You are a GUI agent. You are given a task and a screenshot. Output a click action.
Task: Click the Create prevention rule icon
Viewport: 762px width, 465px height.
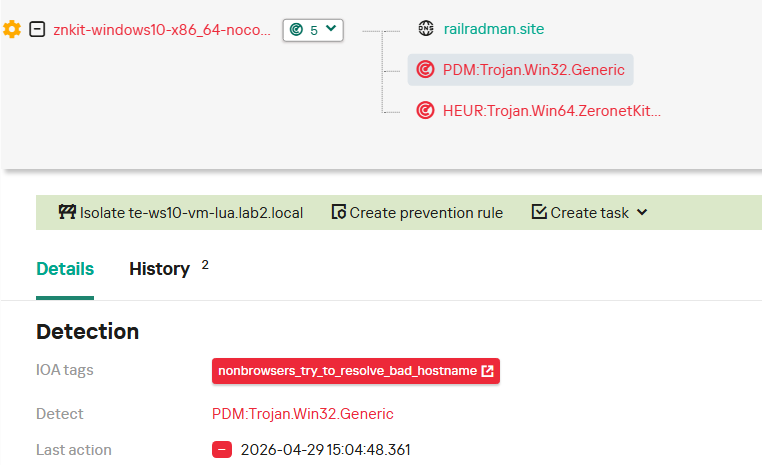point(338,212)
